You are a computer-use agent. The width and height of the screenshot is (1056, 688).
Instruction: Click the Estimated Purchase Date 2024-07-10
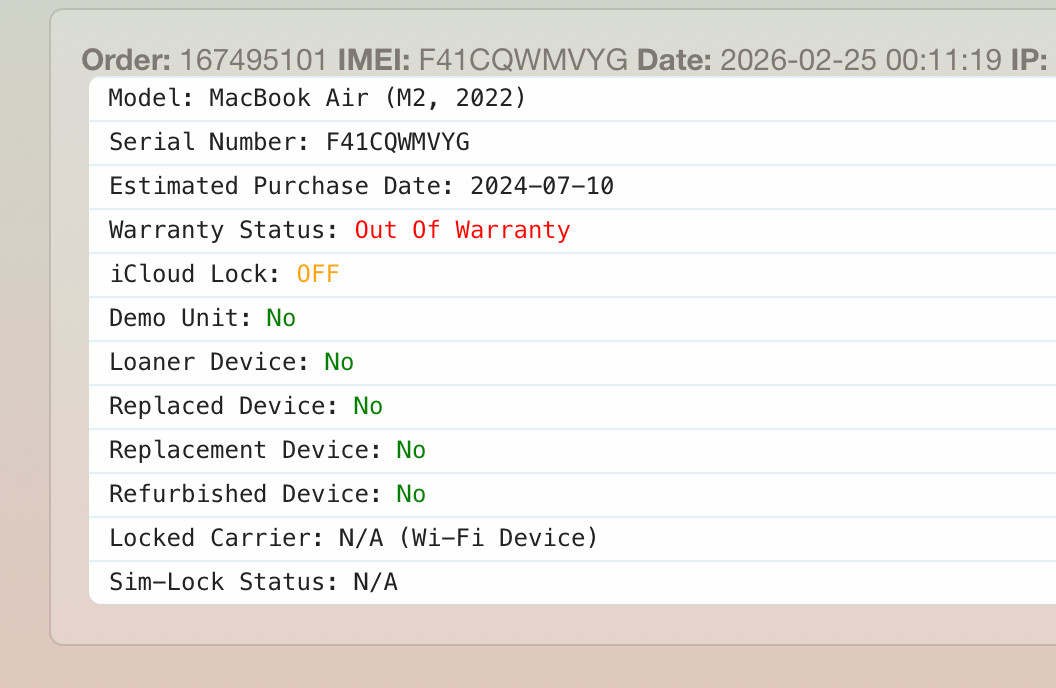point(542,186)
